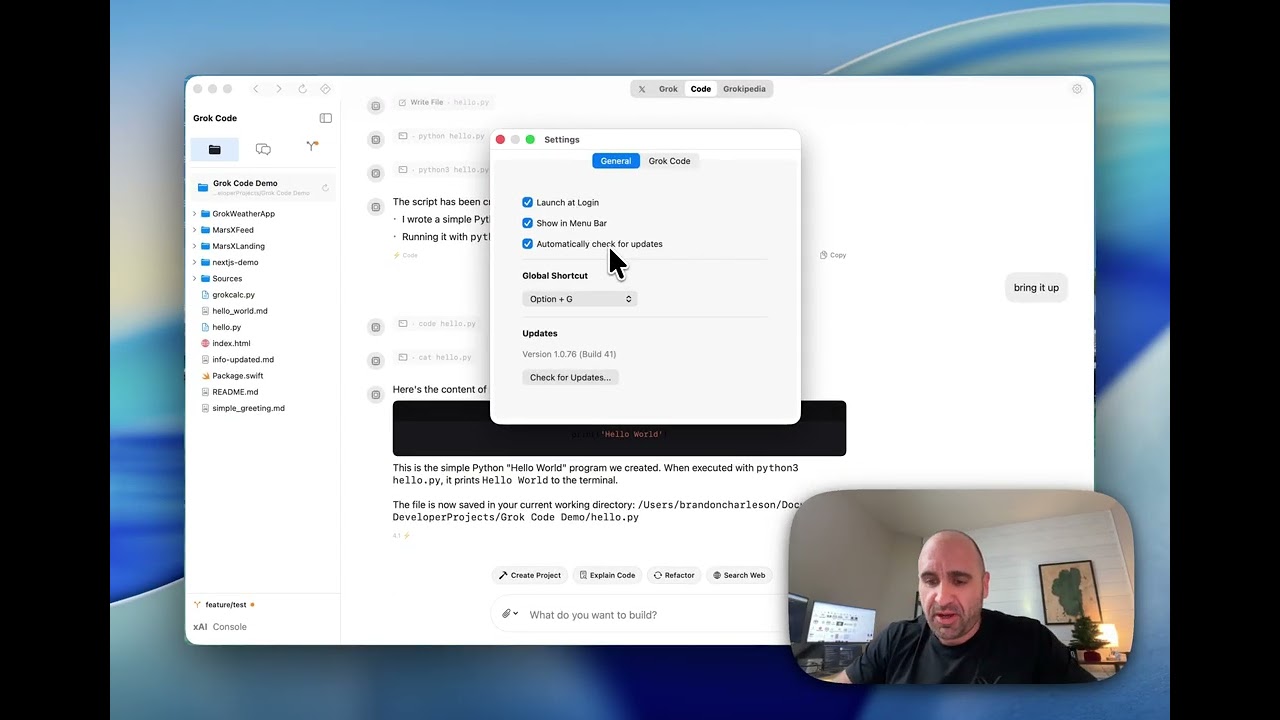
Task: Open the Option + G shortcut dropdown
Action: tap(579, 299)
